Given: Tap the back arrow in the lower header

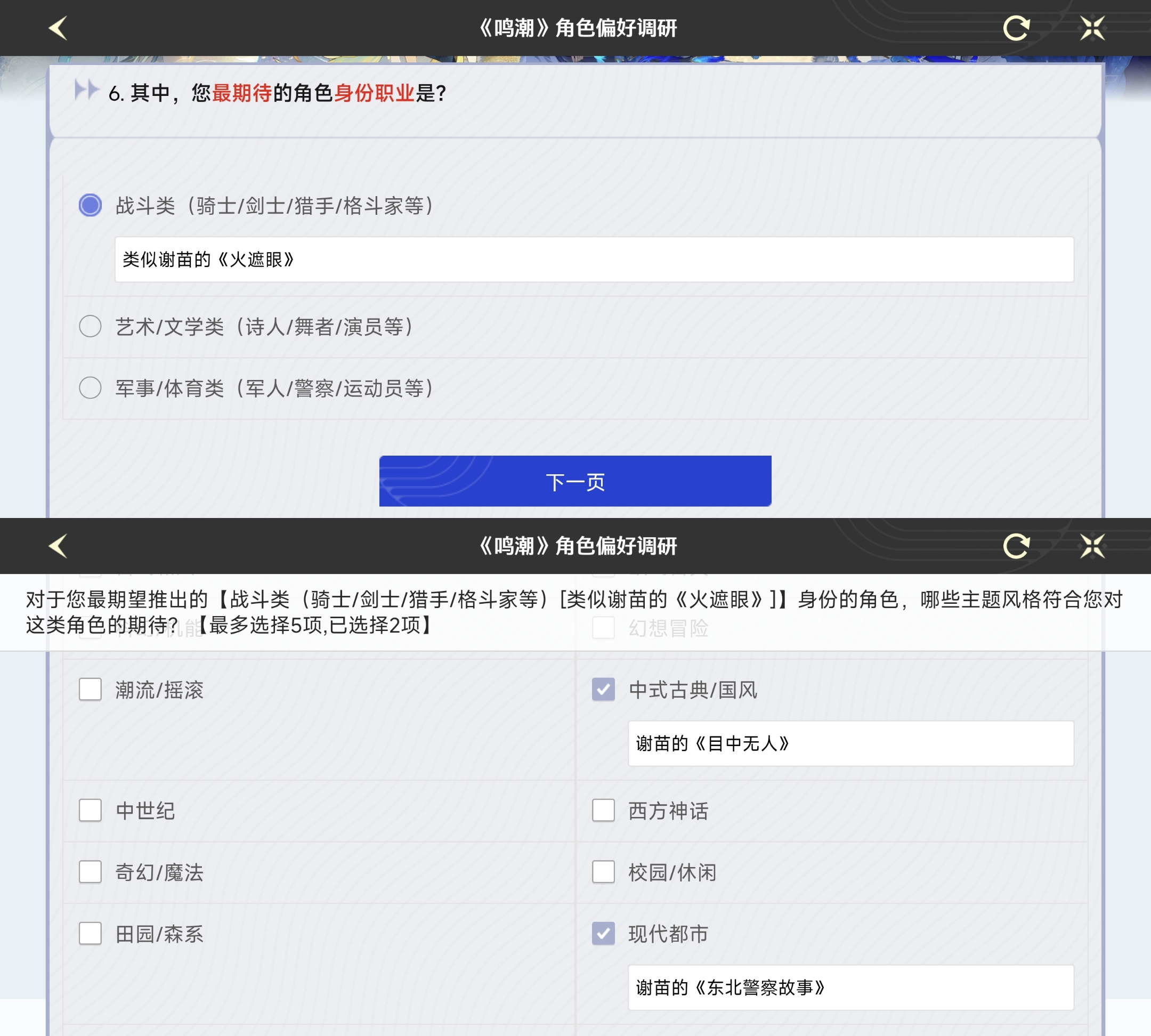Looking at the screenshot, I should [58, 546].
